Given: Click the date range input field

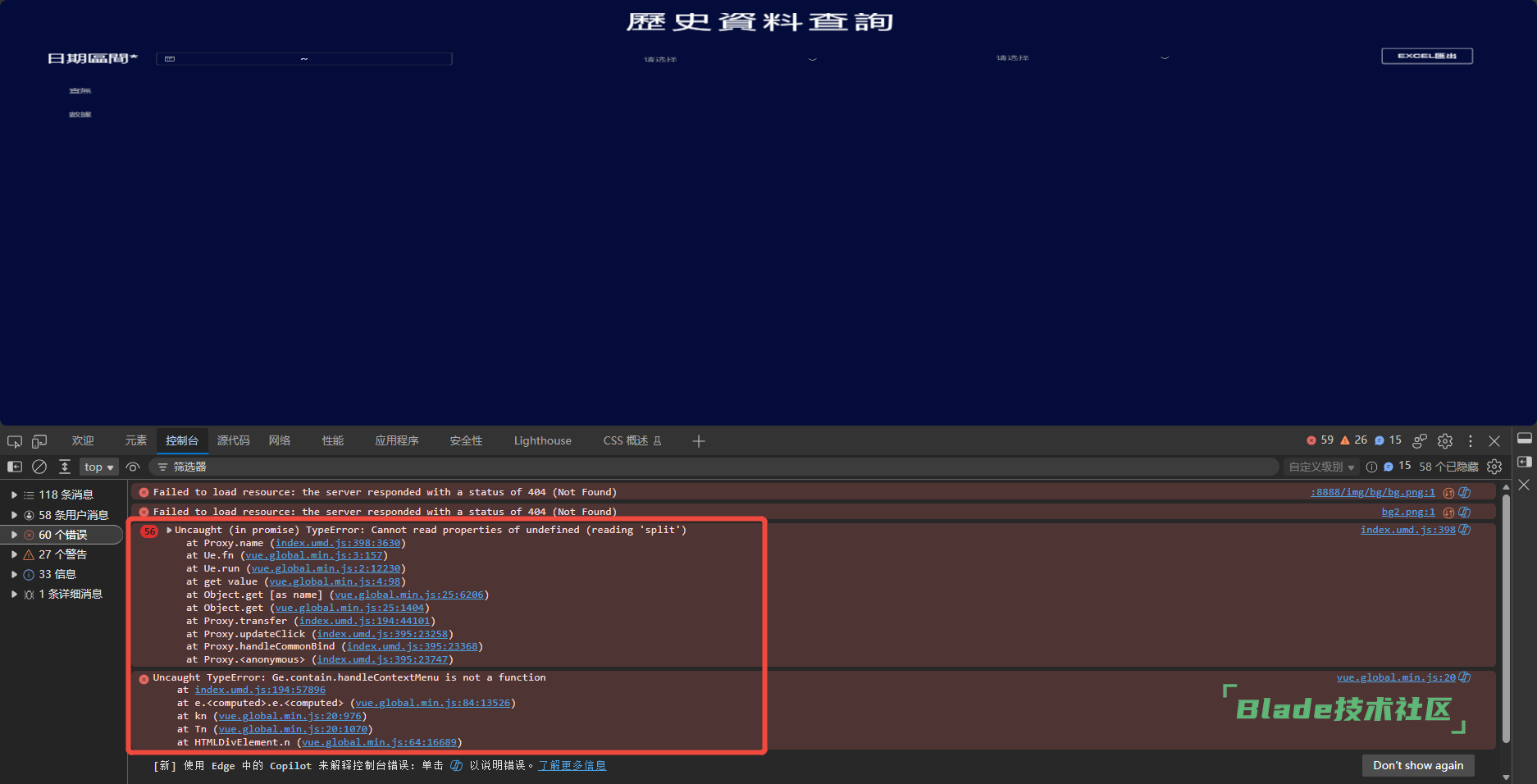Looking at the screenshot, I should click(x=304, y=59).
